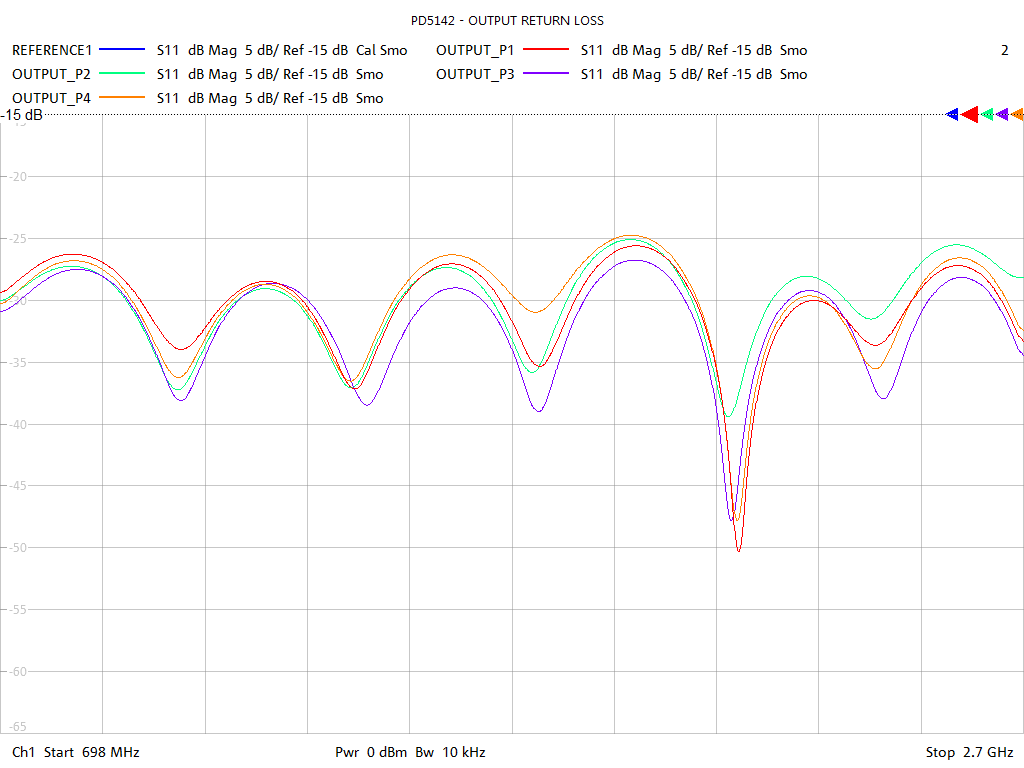Click the red OUTPUT_P1 trace line sample
This screenshot has height=768, width=1024.
coord(546,50)
